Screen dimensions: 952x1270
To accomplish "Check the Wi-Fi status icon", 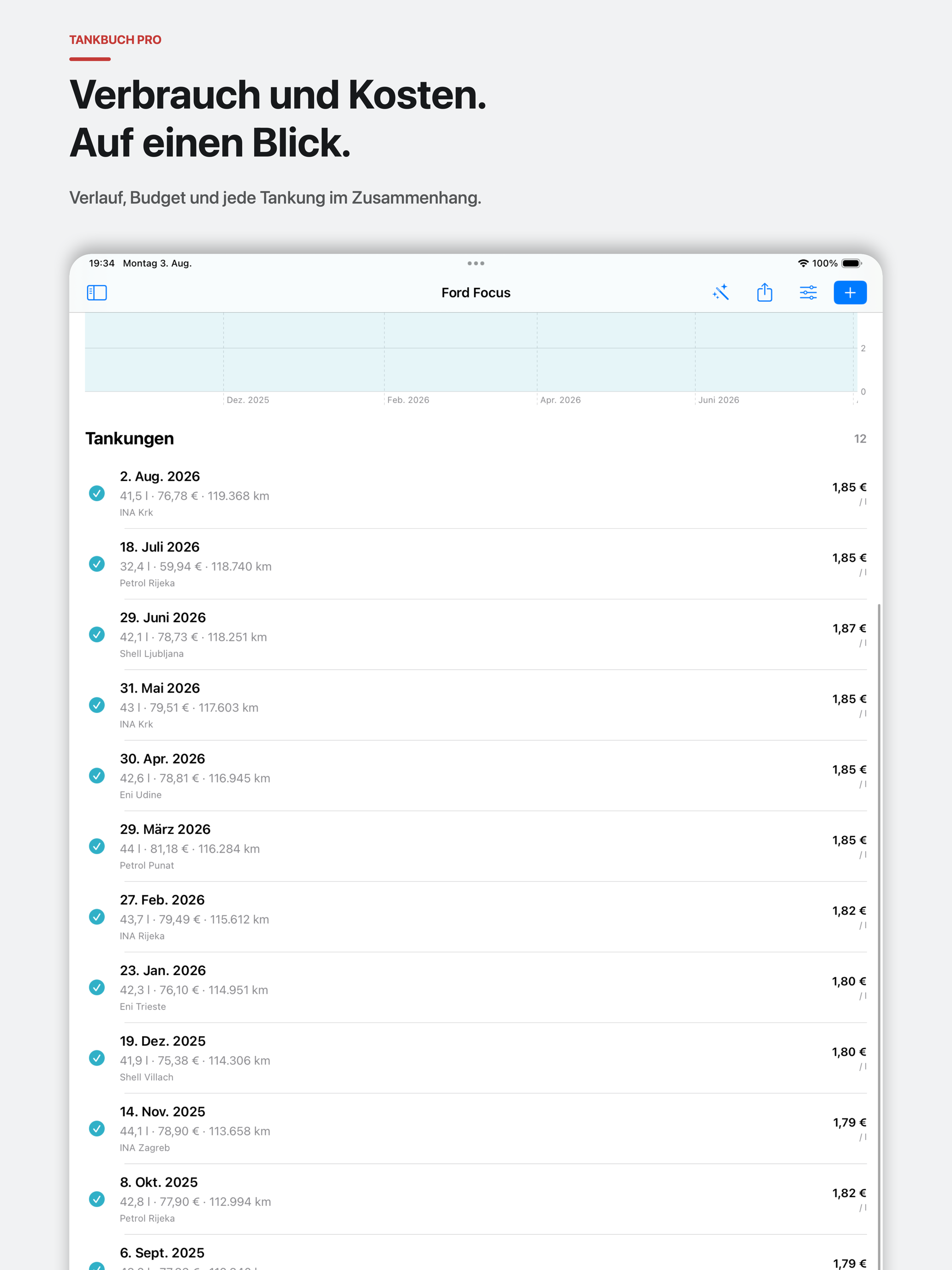I will tap(803, 264).
